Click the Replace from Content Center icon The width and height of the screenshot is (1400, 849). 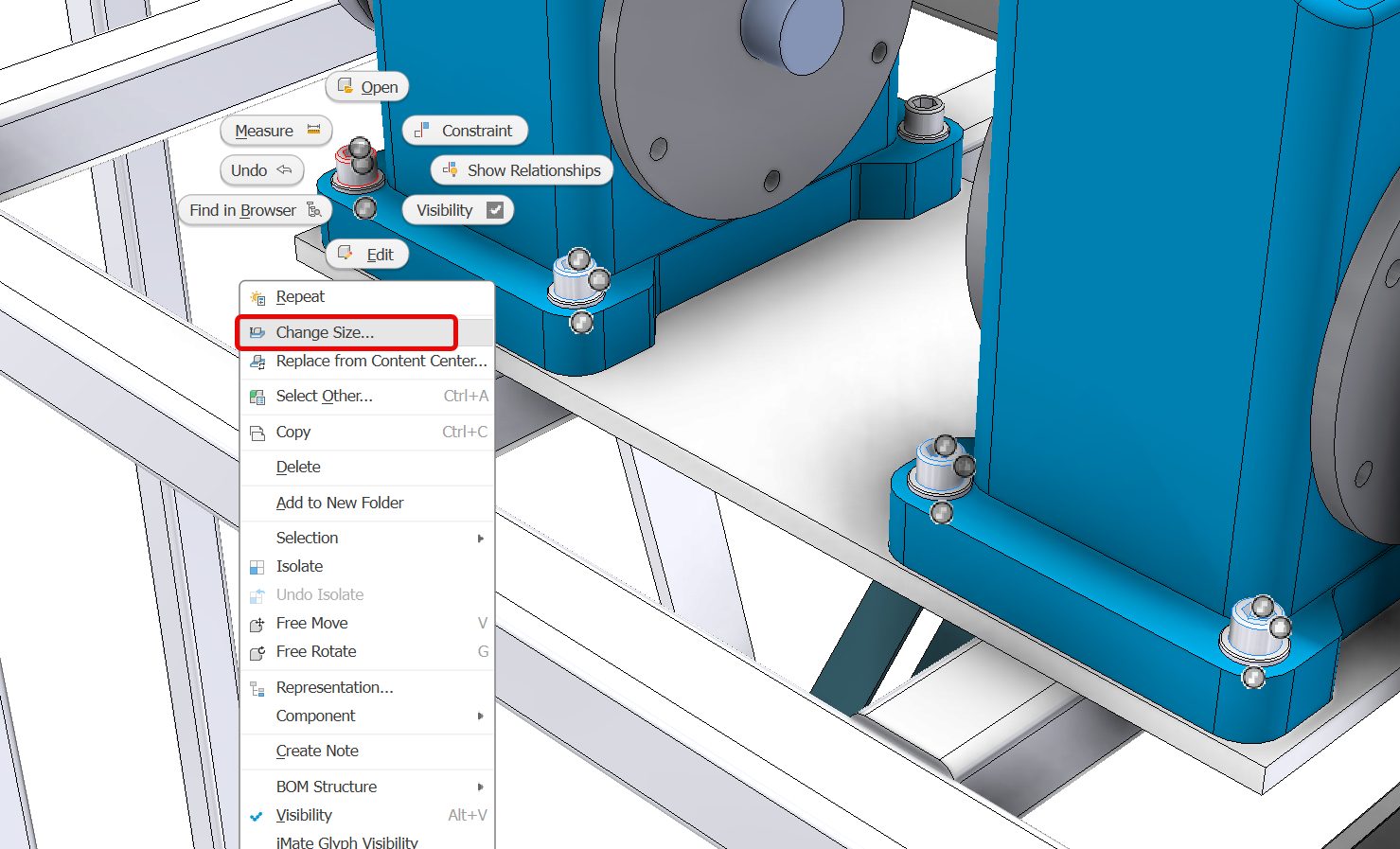point(257,362)
